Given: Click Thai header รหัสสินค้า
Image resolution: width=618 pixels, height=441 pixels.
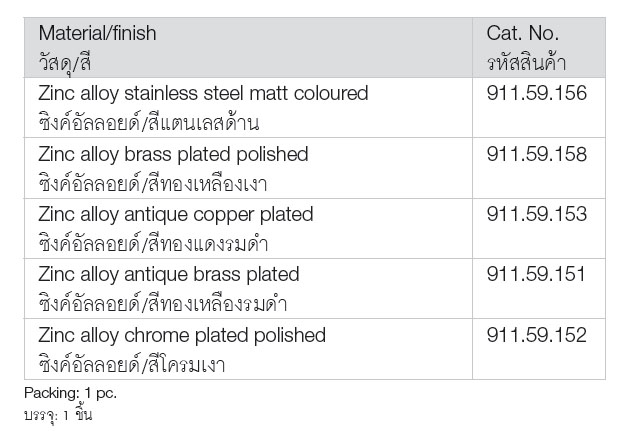Looking at the screenshot, I should tap(526, 62).
